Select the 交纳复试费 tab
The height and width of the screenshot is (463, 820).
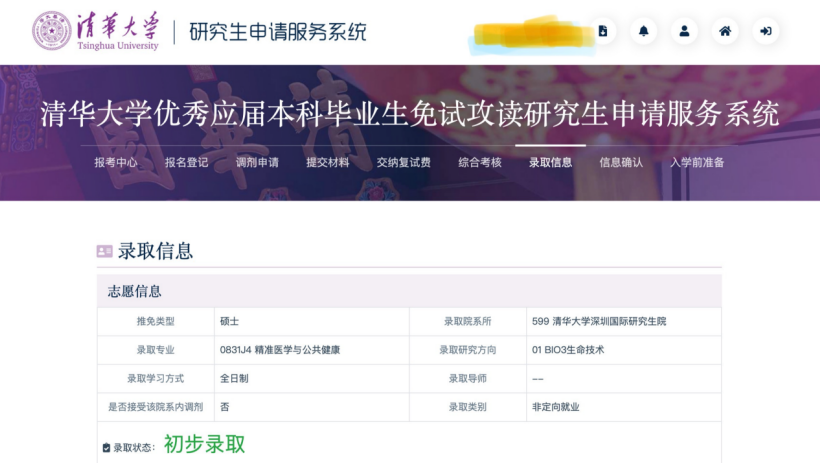404,163
